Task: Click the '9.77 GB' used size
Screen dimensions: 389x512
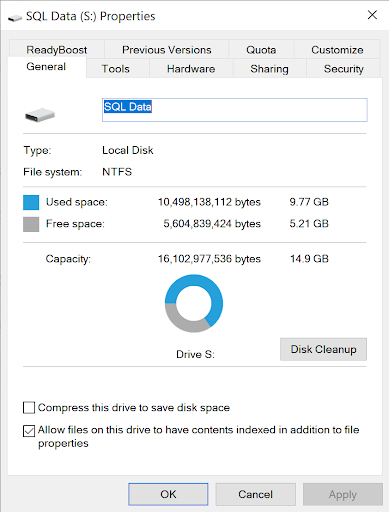Action: [x=309, y=202]
